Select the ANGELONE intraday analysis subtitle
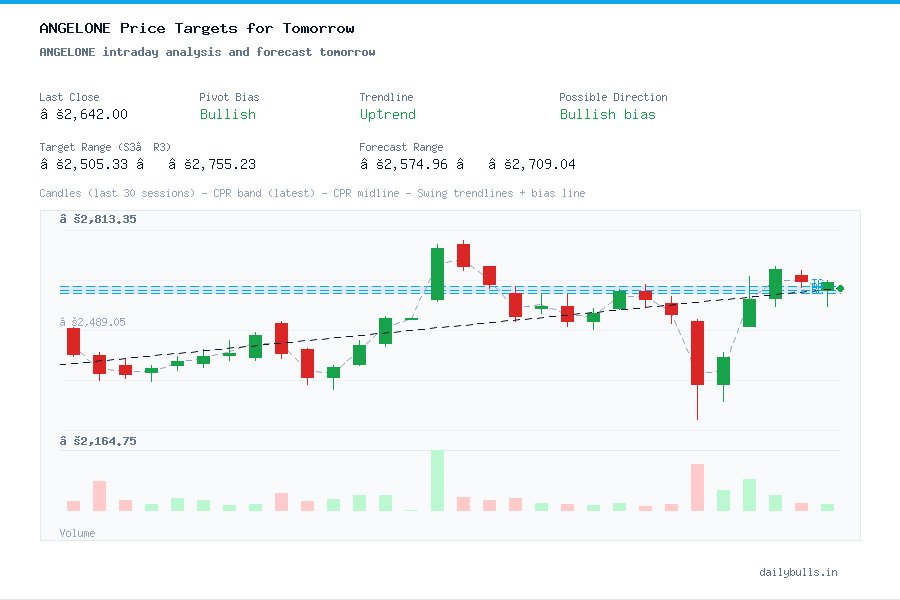The height and width of the screenshot is (600, 900). [x=205, y=51]
